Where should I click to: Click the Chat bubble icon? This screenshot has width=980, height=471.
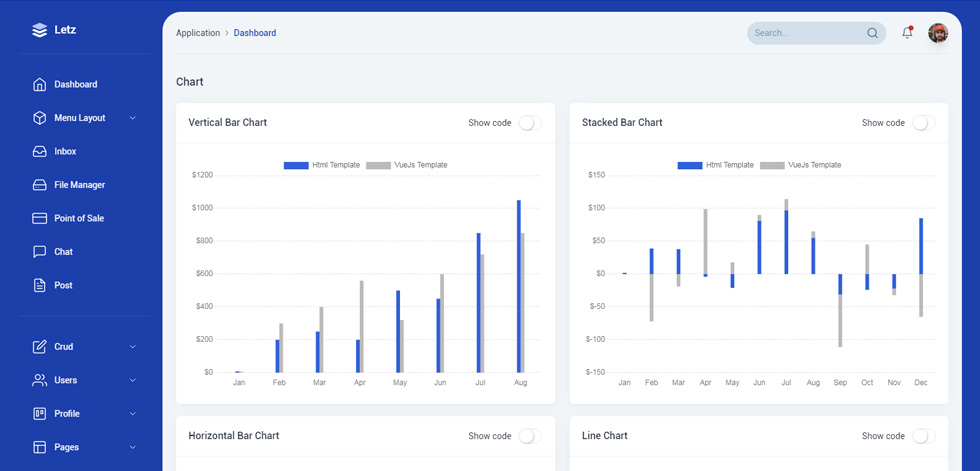(x=39, y=252)
